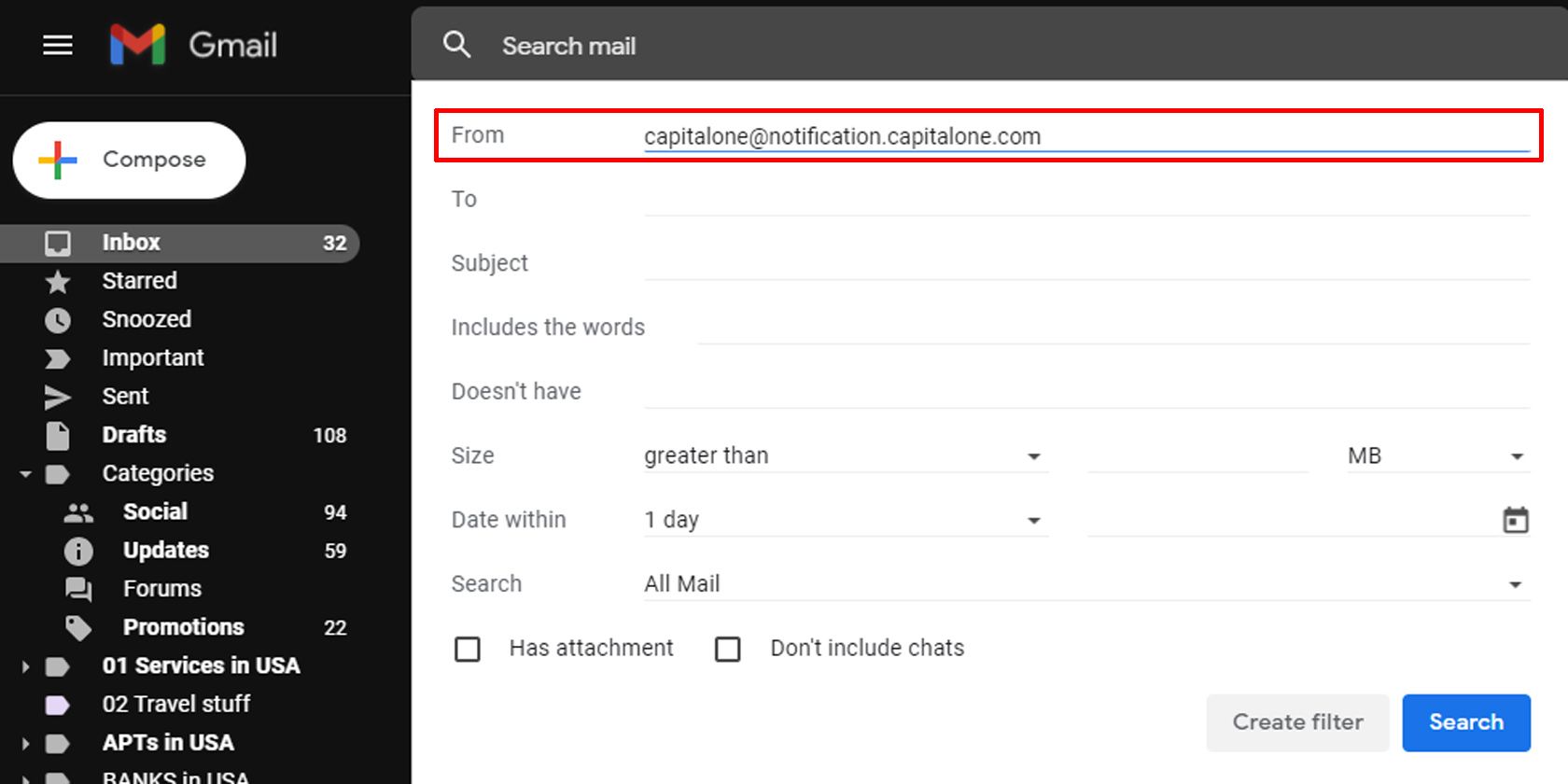The image size is (1568, 784).
Task: Click the Important label icon
Action: coord(58,358)
